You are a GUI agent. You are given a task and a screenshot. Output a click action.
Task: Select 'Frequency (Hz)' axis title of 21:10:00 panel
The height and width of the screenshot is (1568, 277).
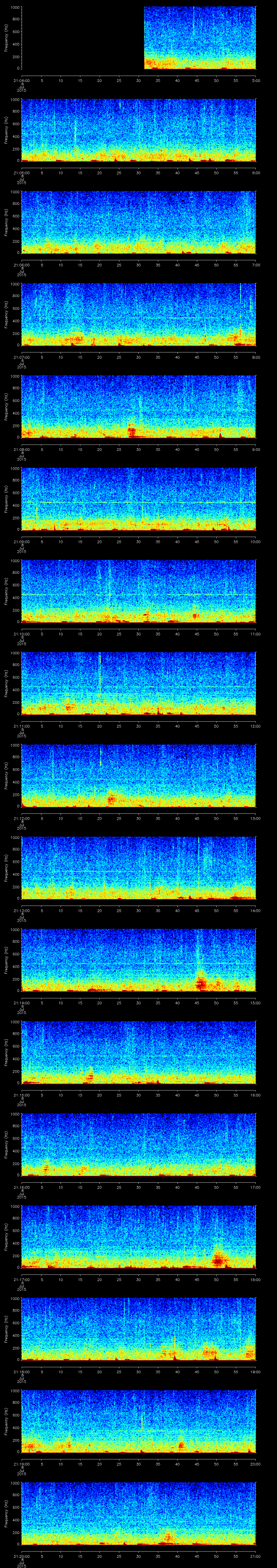coord(6,591)
